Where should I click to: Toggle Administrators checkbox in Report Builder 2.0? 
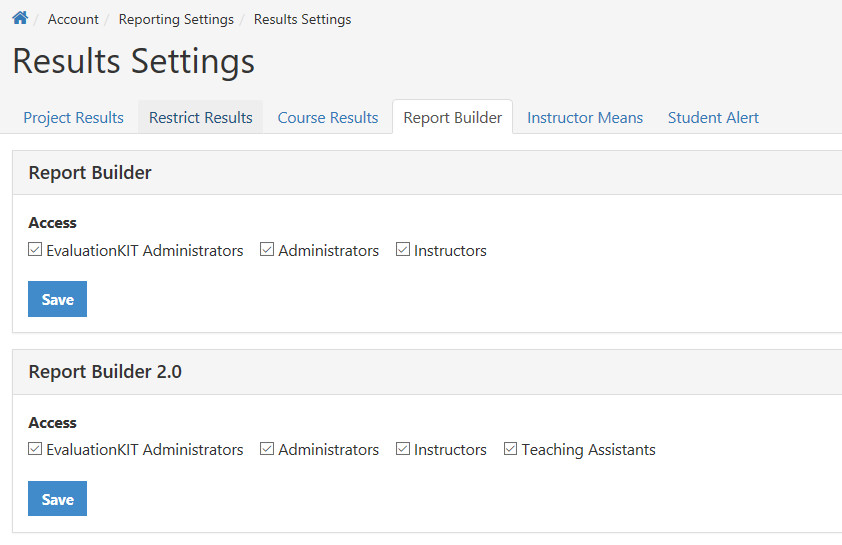tap(267, 448)
